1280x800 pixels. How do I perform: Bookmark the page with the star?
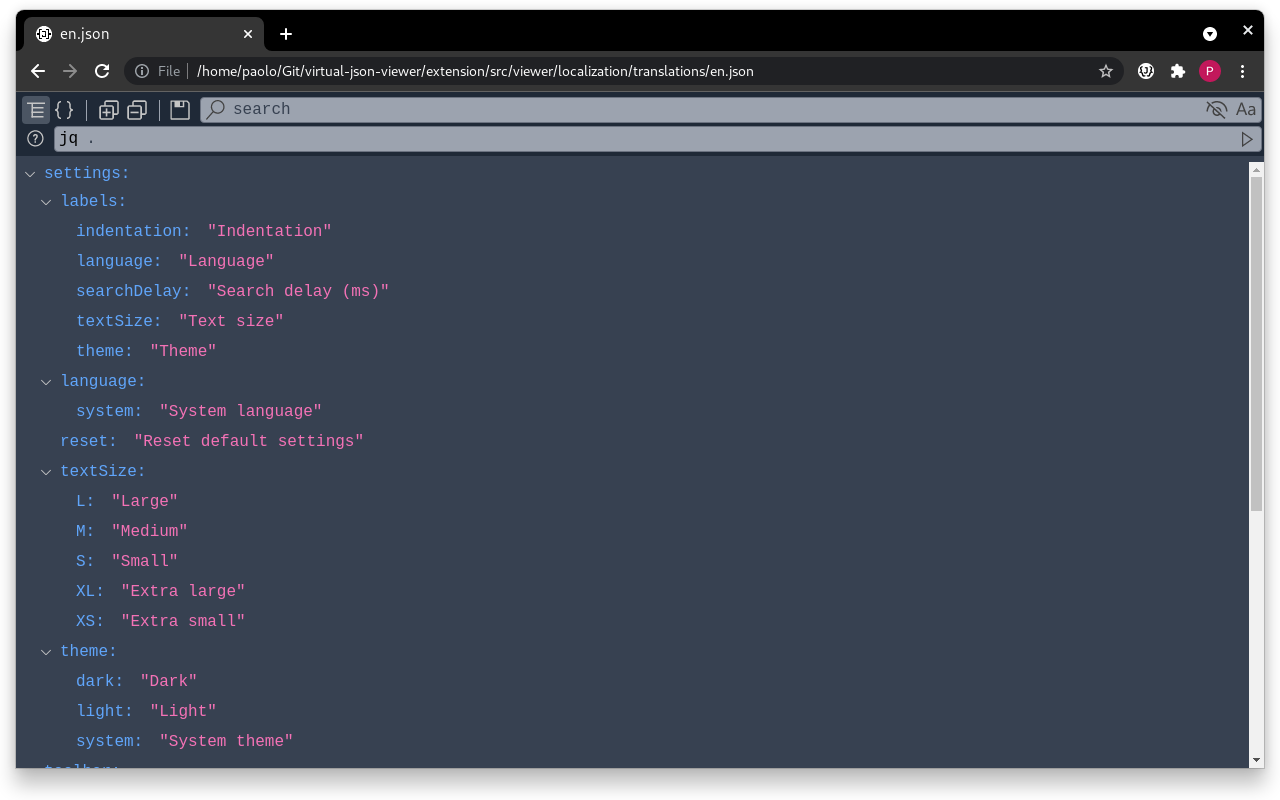tap(1106, 71)
